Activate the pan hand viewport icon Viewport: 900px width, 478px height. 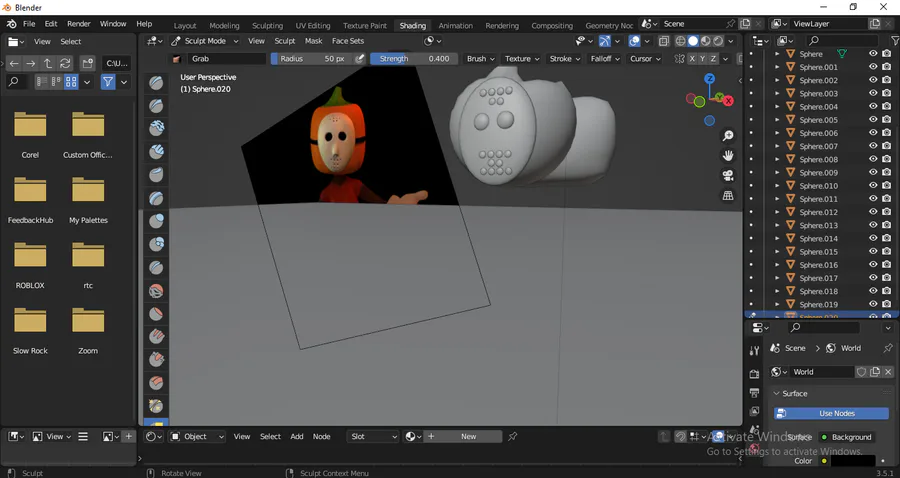(x=728, y=156)
